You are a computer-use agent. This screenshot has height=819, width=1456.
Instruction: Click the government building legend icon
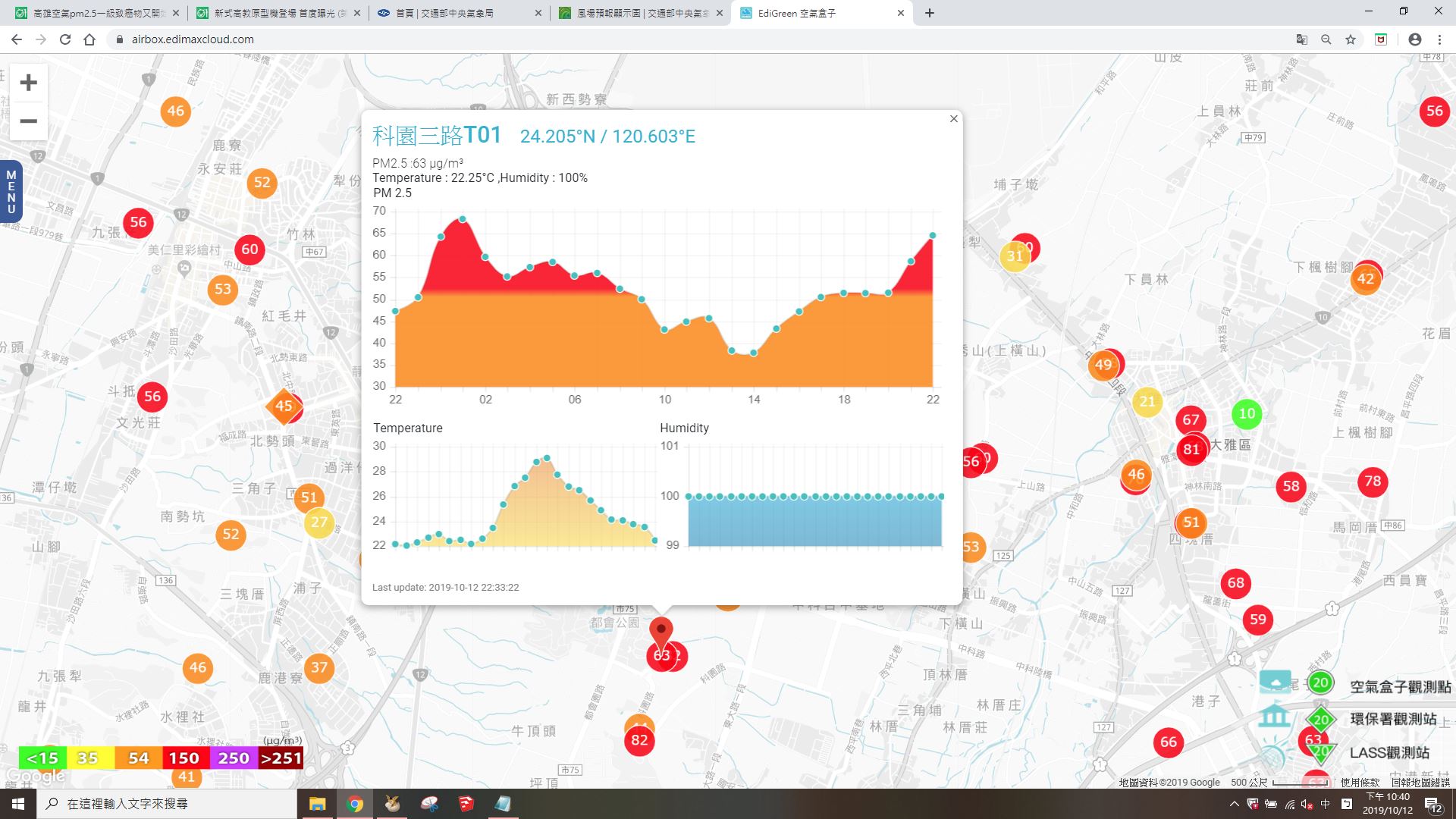tap(1275, 716)
